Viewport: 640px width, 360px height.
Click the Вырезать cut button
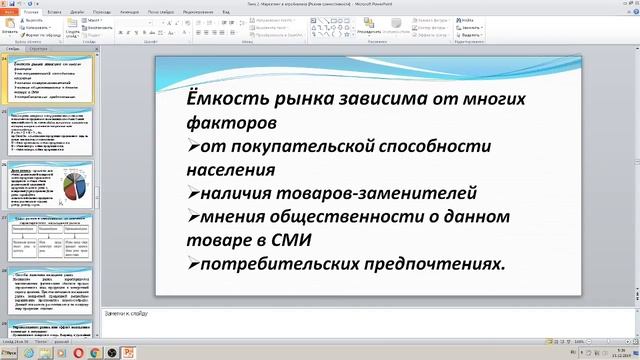32,20
